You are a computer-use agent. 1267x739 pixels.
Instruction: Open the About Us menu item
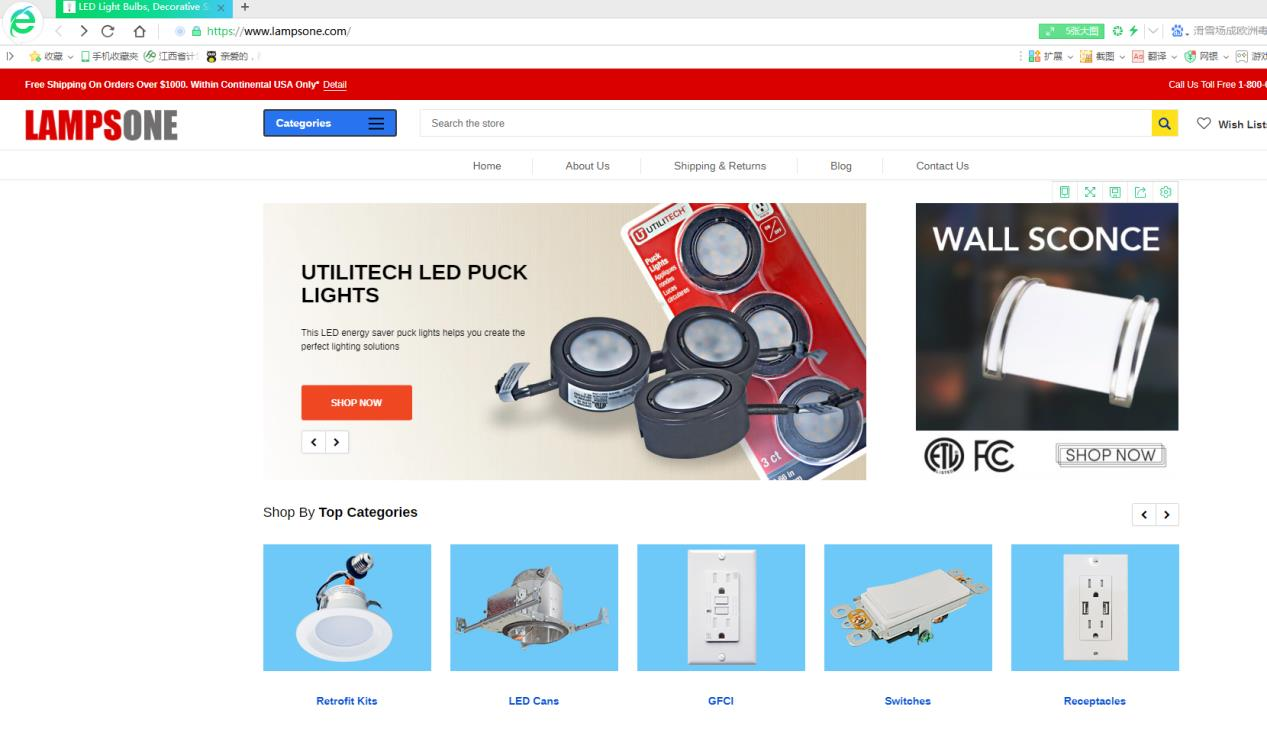point(587,166)
